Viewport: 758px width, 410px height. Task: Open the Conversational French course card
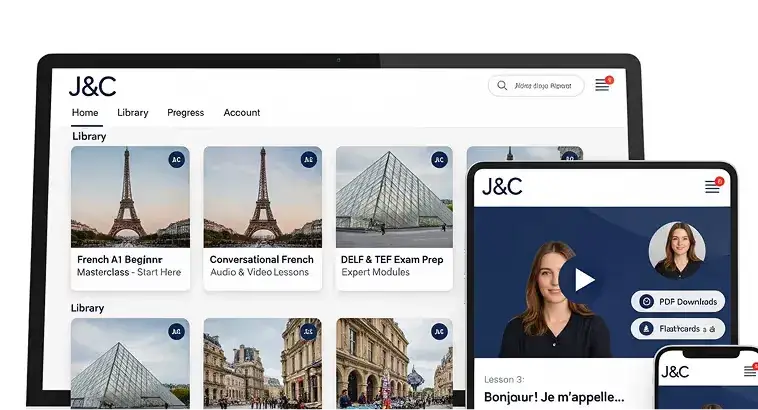pos(262,219)
